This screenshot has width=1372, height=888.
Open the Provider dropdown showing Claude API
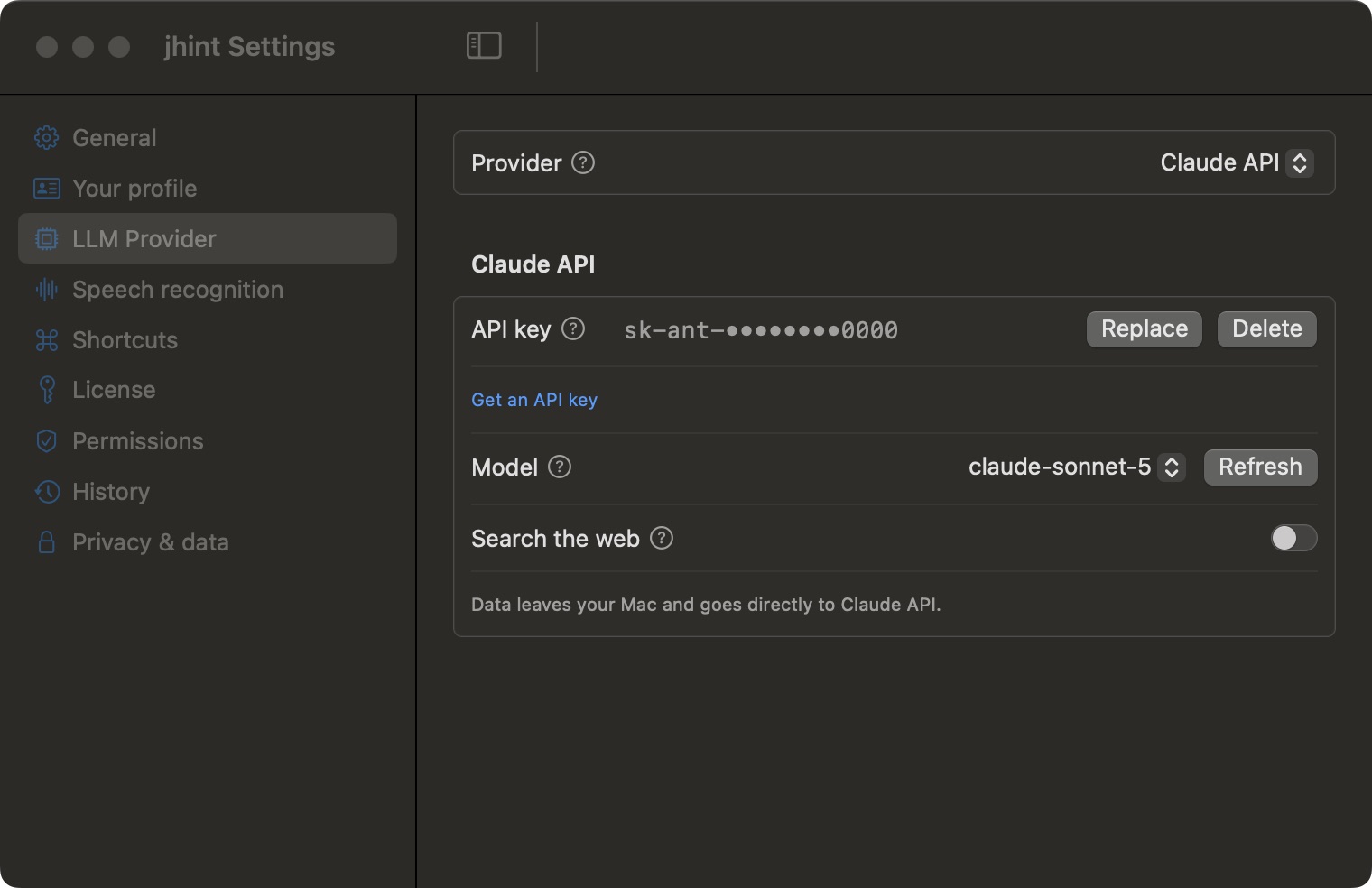pyautogui.click(x=1236, y=162)
